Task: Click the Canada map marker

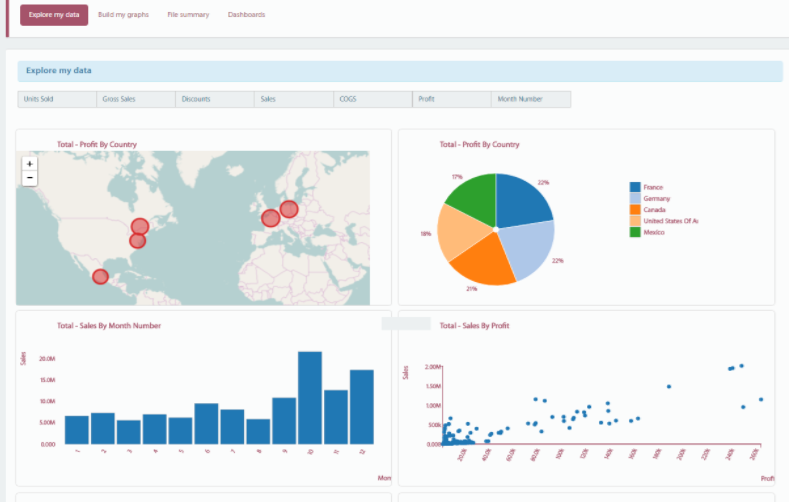Action: tap(140, 226)
